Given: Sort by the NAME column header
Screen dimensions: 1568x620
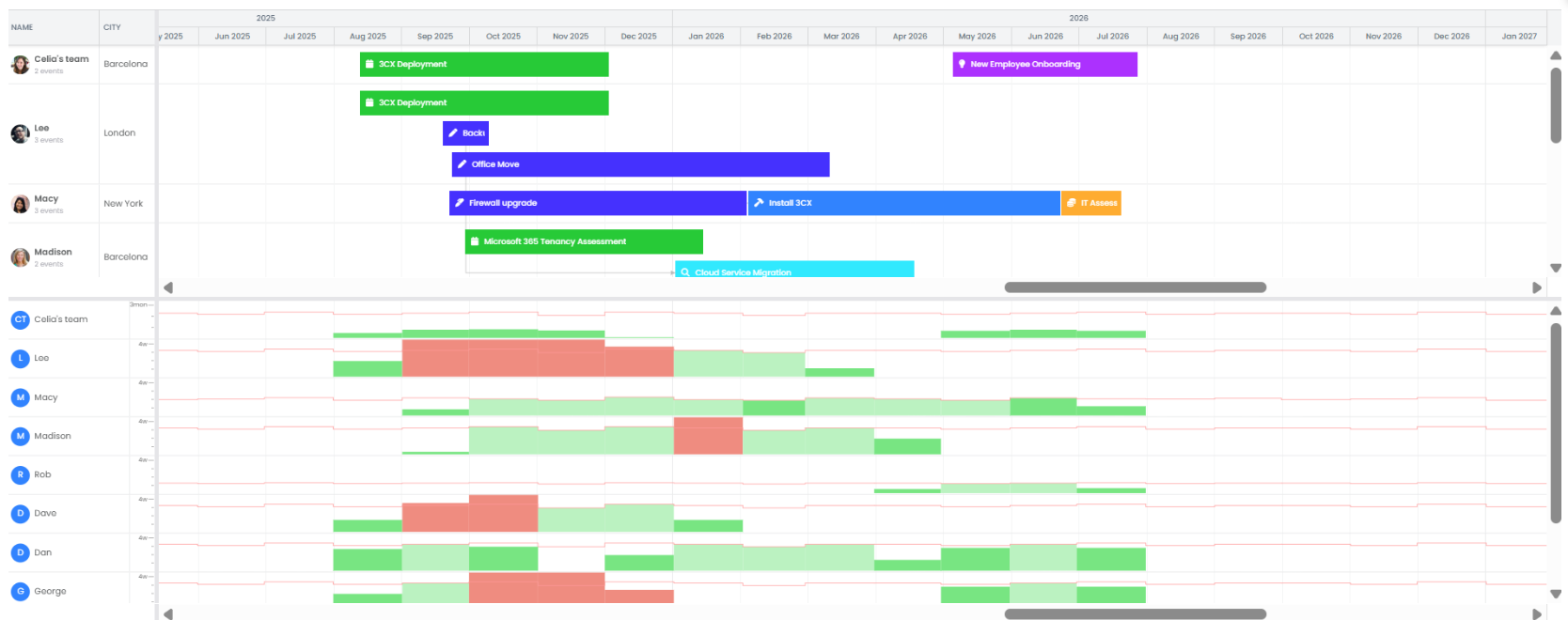Looking at the screenshot, I should (54, 27).
